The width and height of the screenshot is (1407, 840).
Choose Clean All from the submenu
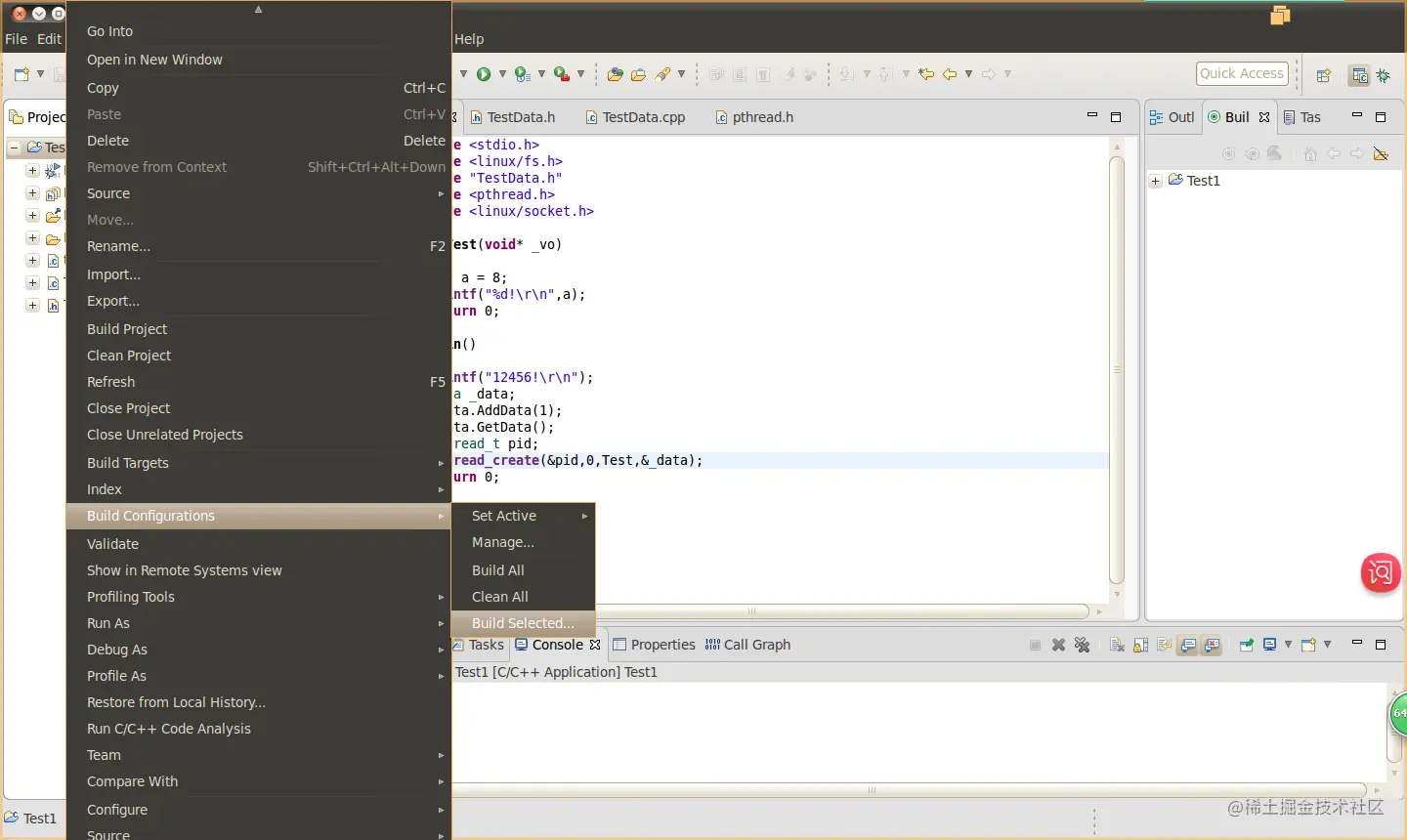tap(523, 597)
